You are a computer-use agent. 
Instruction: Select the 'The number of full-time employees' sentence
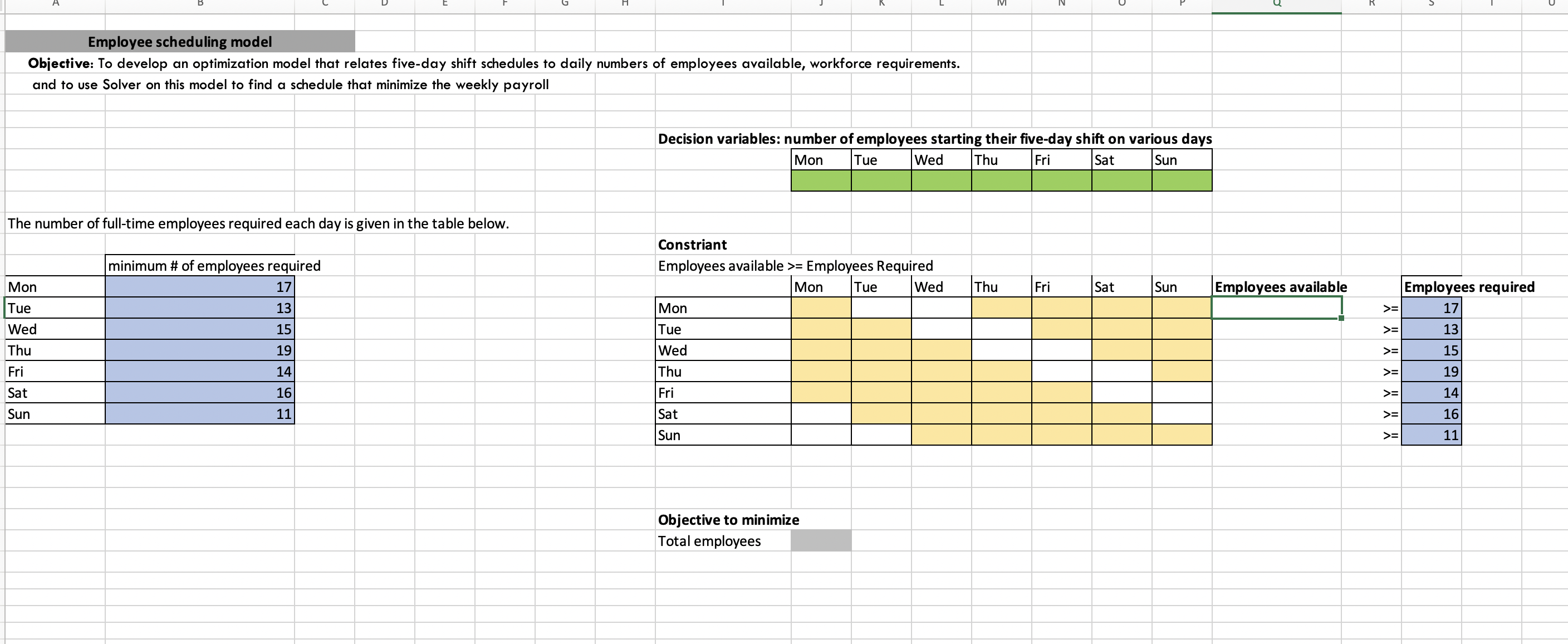point(258,223)
